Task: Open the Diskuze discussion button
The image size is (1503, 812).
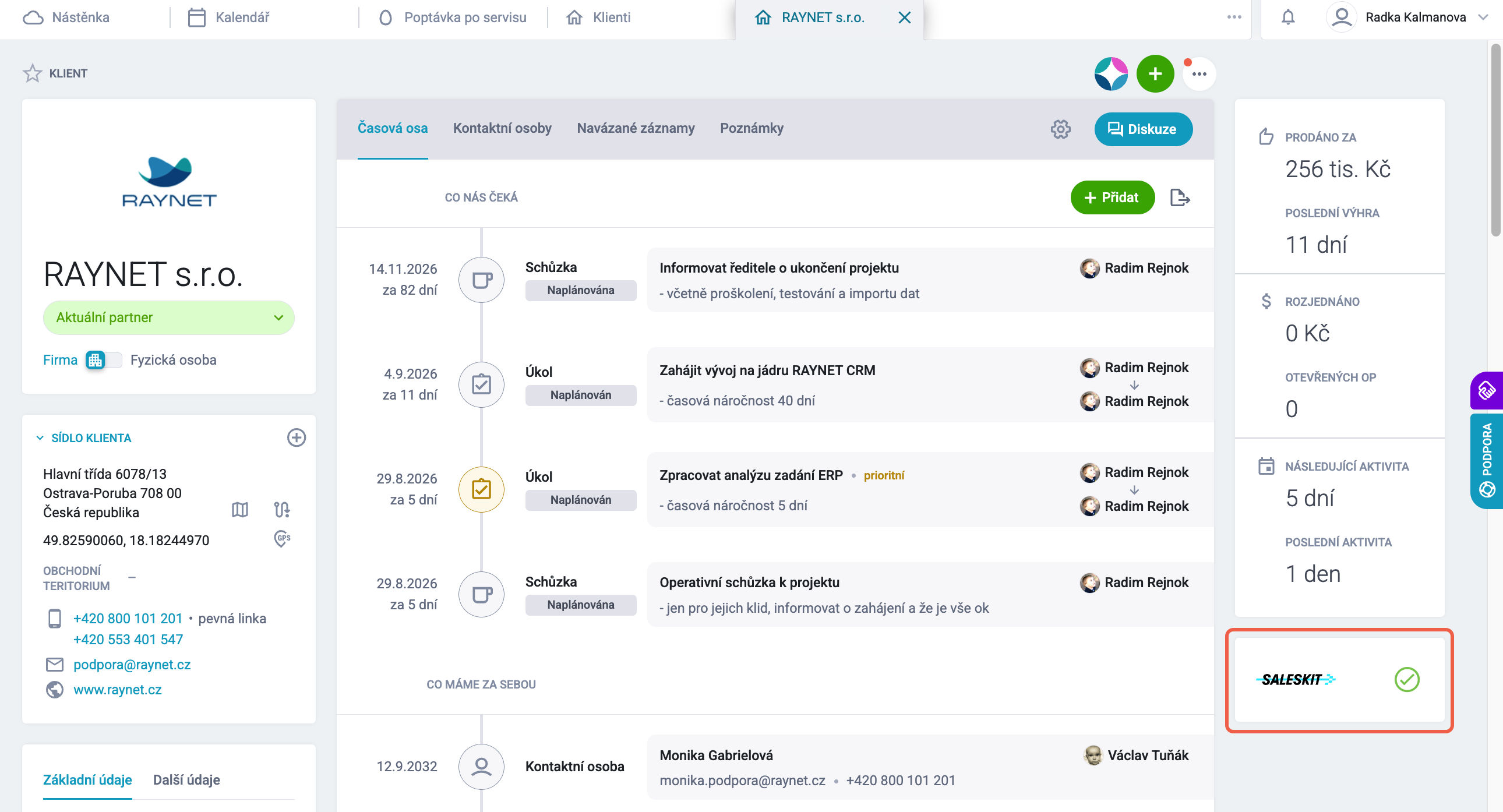Action: click(x=1143, y=129)
